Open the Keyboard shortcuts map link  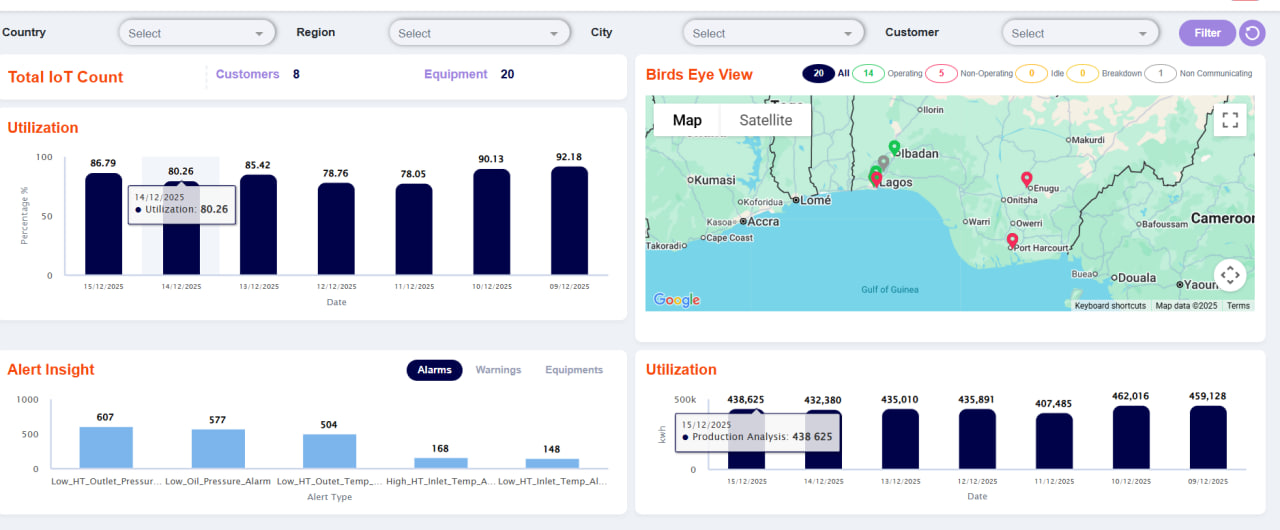click(1110, 306)
